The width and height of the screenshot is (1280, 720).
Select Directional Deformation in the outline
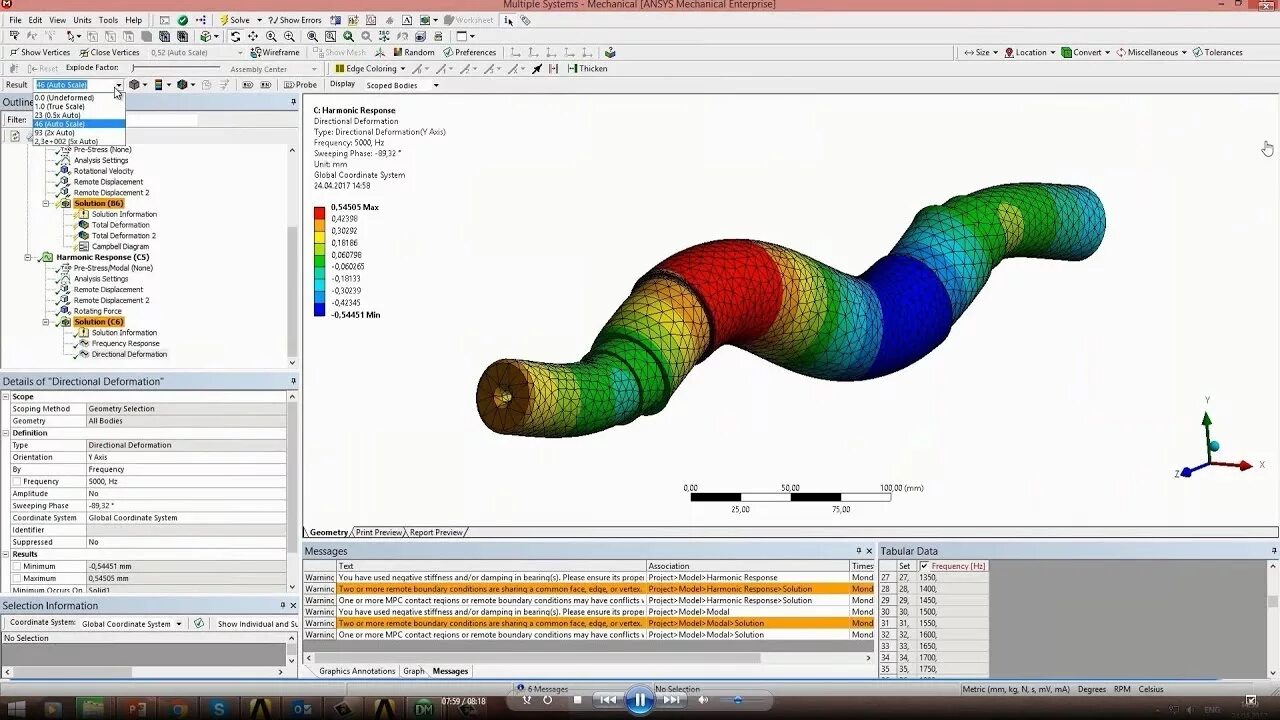(x=129, y=354)
